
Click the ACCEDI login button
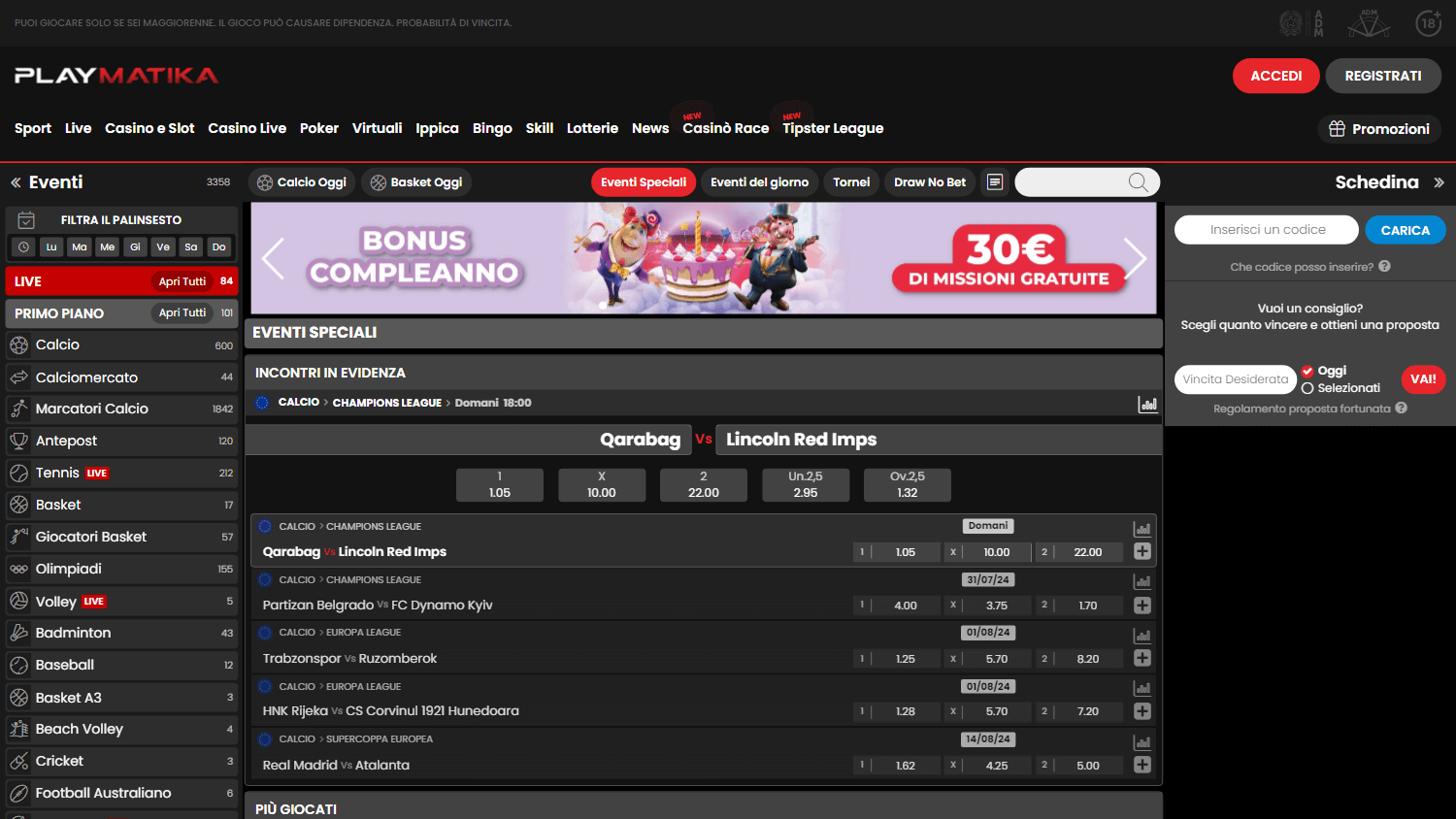tap(1276, 76)
